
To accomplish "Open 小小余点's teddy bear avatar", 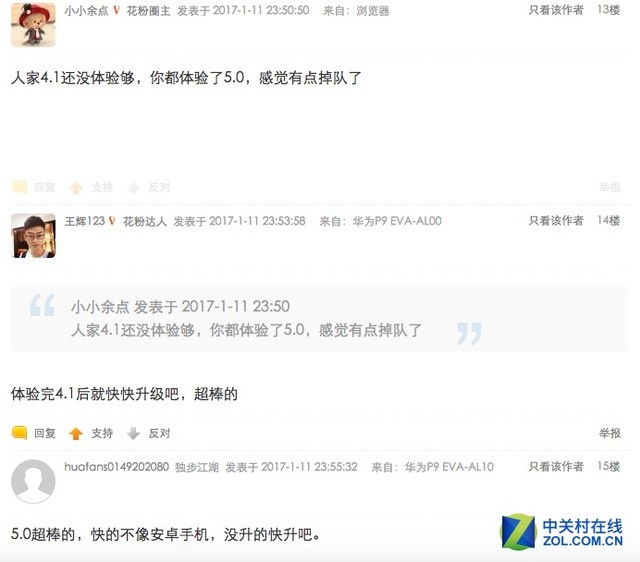I will pos(33,24).
